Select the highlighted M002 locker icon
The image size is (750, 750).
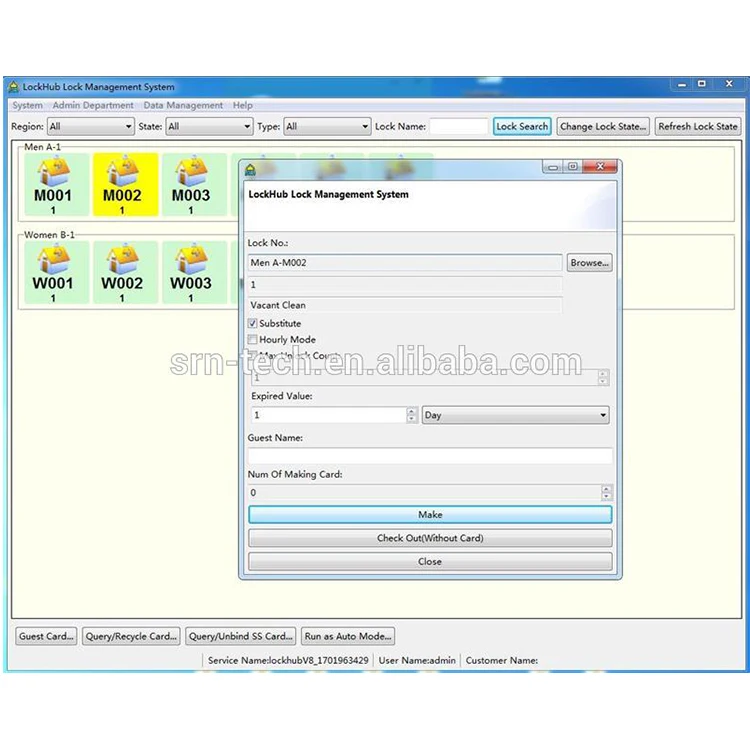(x=122, y=184)
